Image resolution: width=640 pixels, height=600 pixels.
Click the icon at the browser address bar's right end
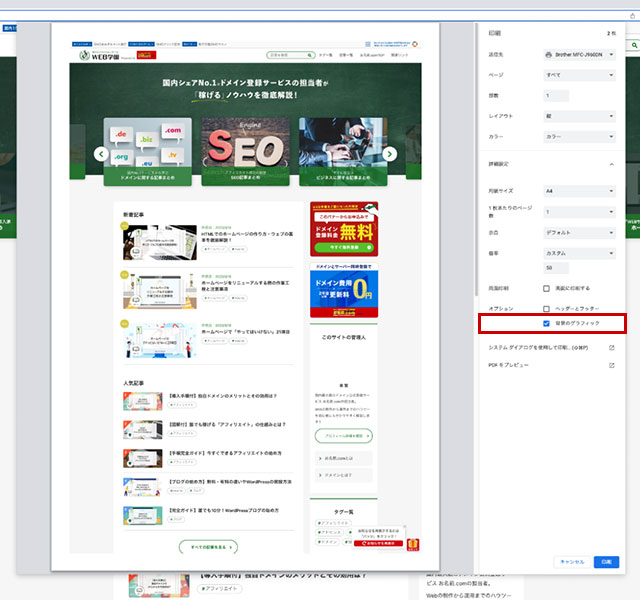[x=632, y=16]
